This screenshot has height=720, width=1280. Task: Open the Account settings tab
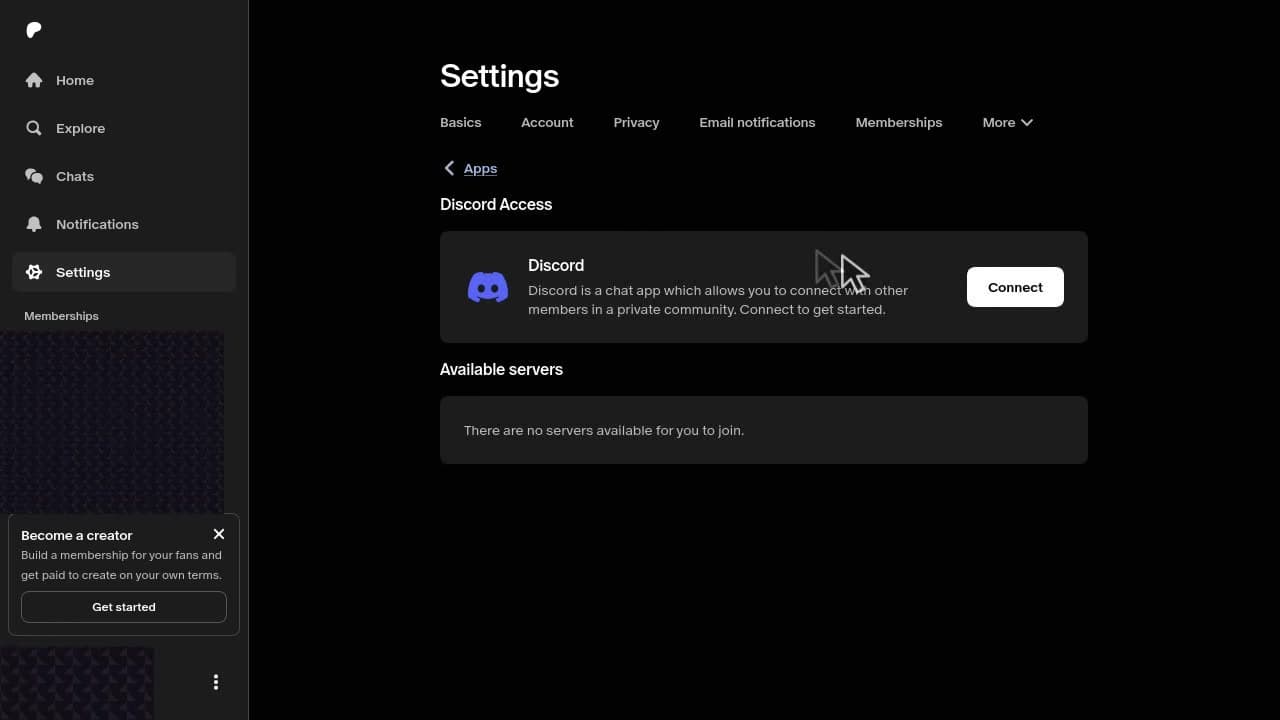(547, 122)
